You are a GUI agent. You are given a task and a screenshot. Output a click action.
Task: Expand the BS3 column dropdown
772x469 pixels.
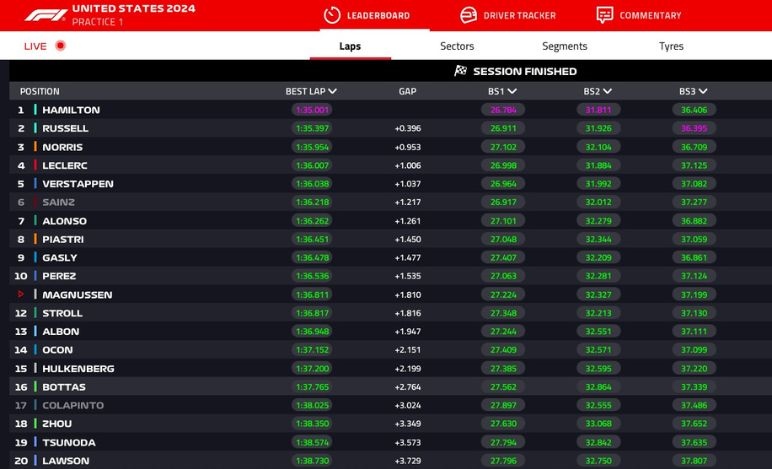click(703, 91)
